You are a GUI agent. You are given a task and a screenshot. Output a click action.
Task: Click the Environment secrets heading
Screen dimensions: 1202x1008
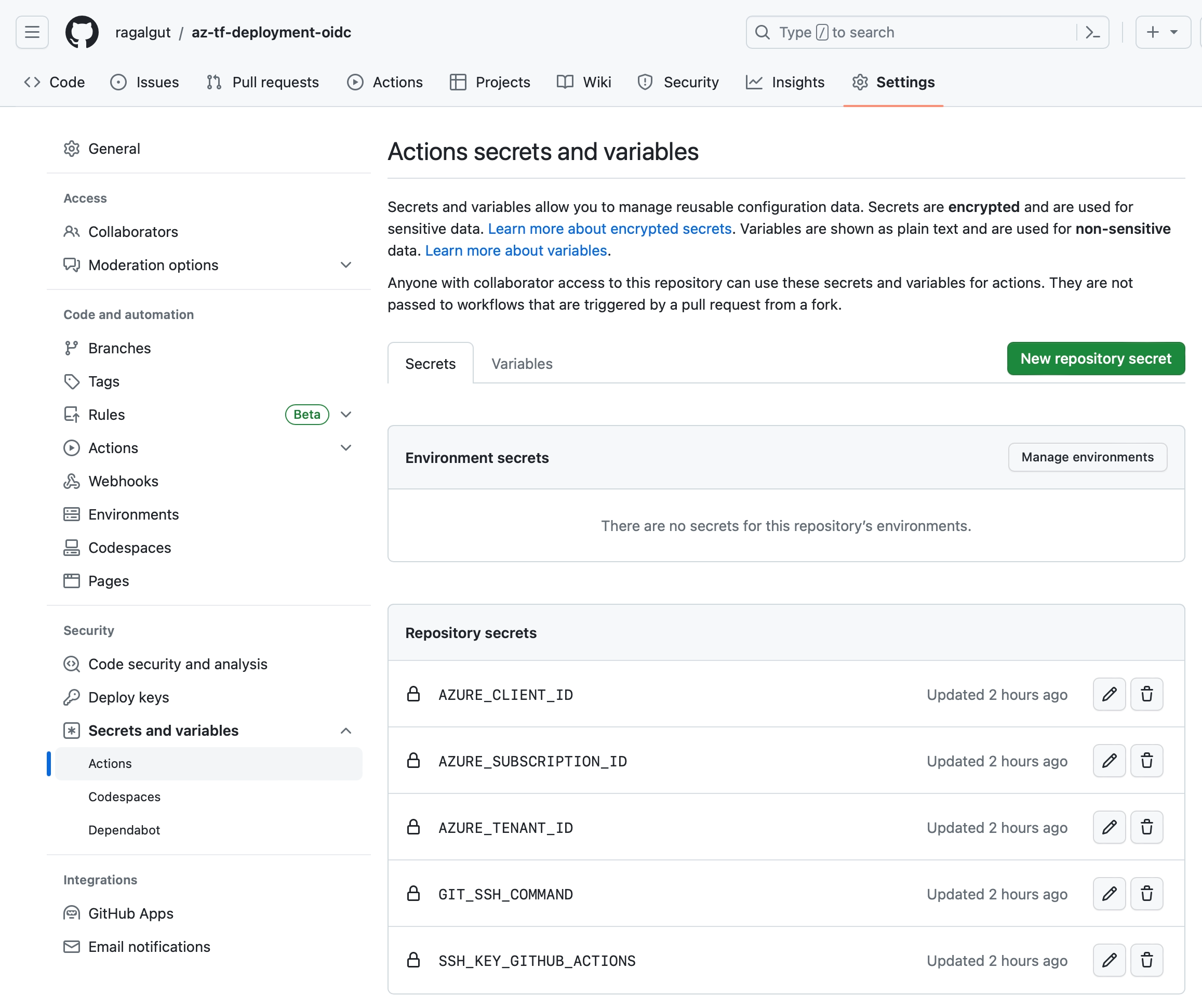(x=477, y=457)
